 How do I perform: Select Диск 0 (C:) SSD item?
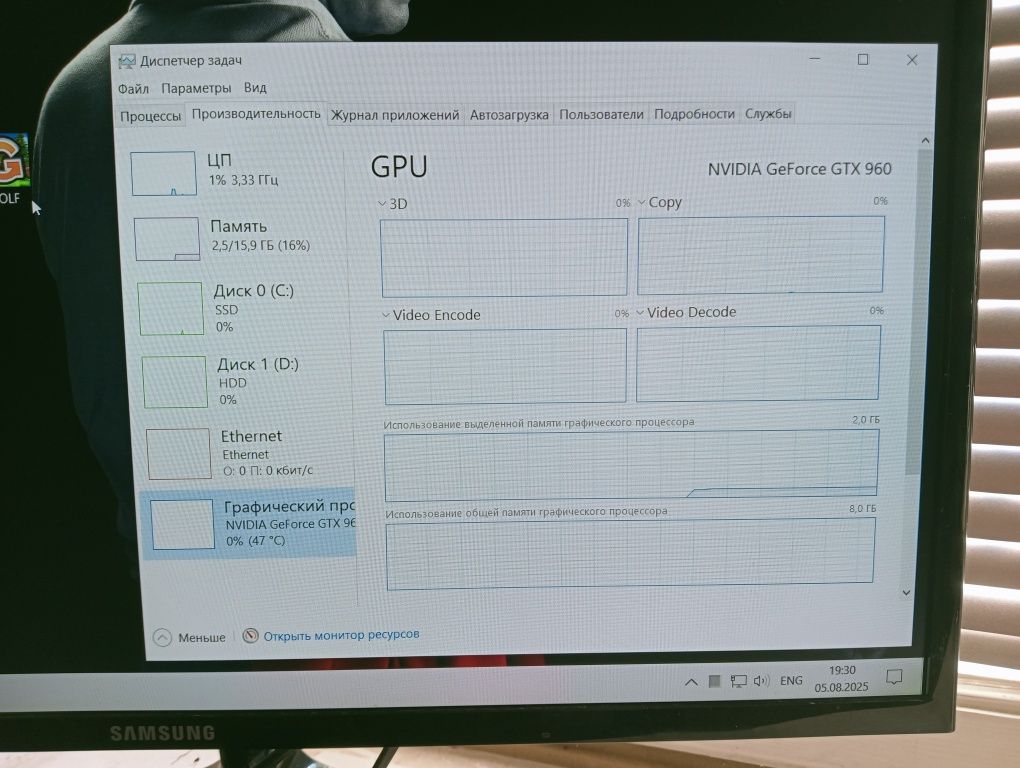(x=241, y=308)
